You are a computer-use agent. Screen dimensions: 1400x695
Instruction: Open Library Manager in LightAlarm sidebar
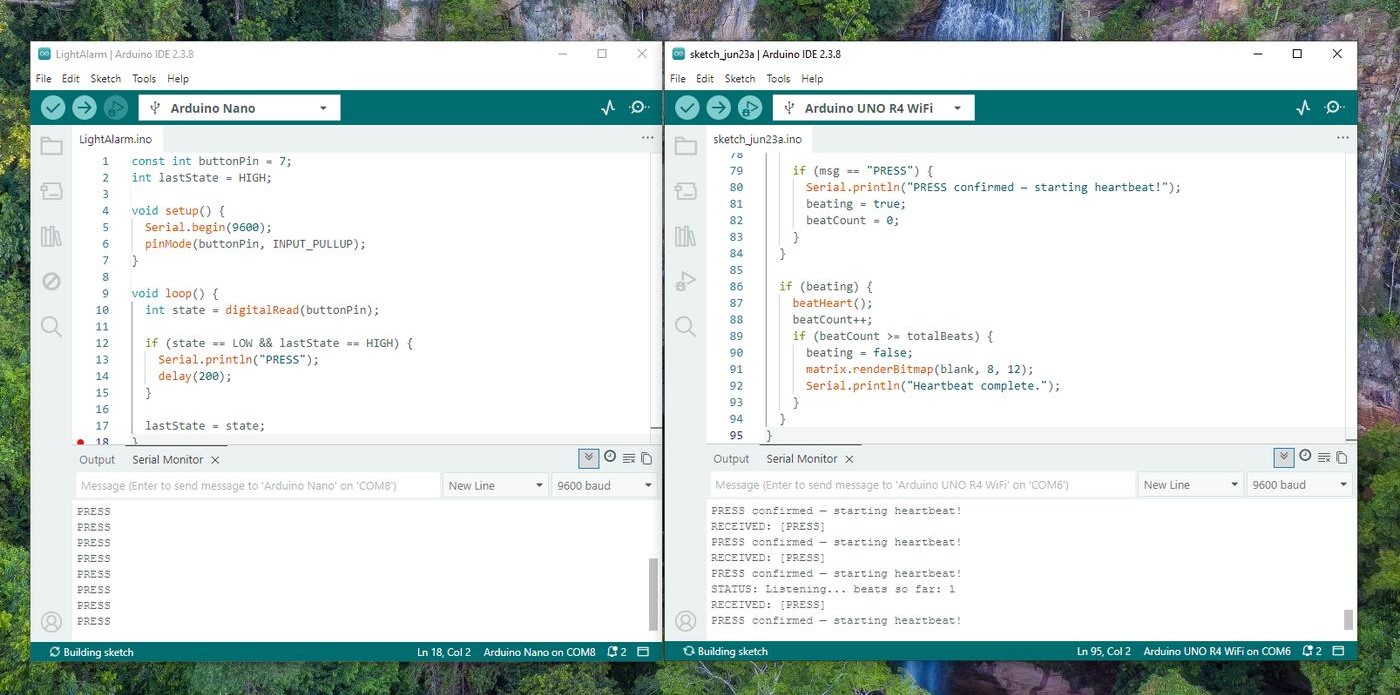pyautogui.click(x=51, y=236)
